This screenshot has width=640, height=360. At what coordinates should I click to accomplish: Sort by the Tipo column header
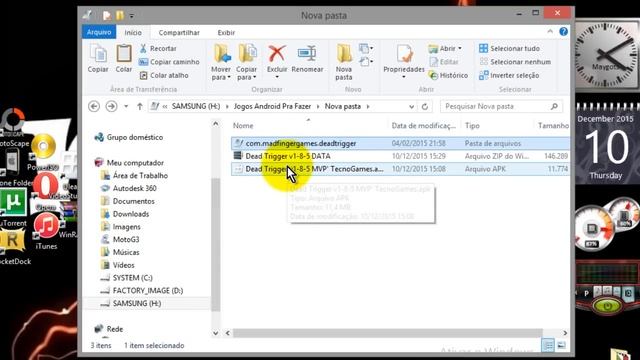tap(472, 126)
